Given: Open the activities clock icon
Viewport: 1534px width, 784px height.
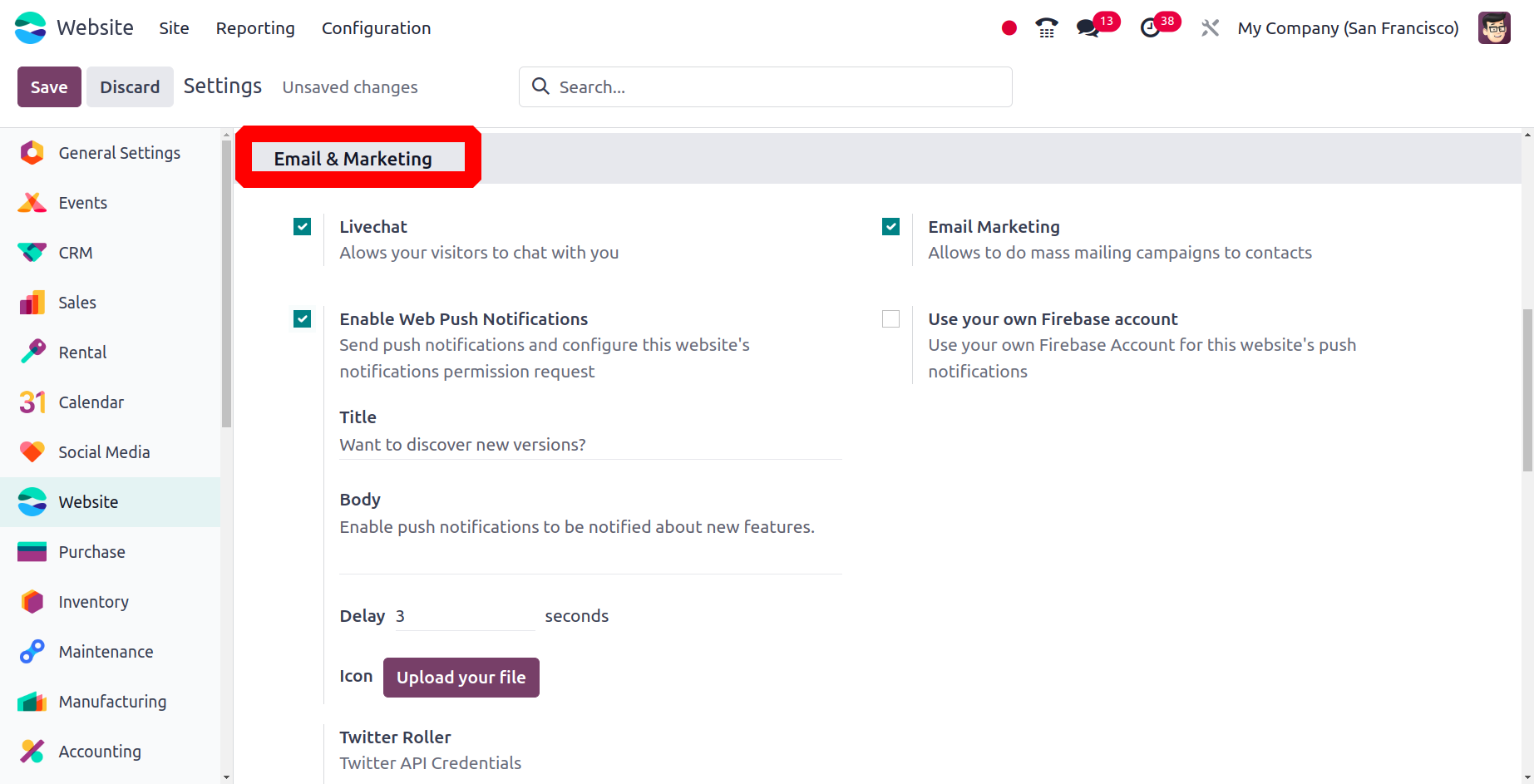Looking at the screenshot, I should 1150,28.
